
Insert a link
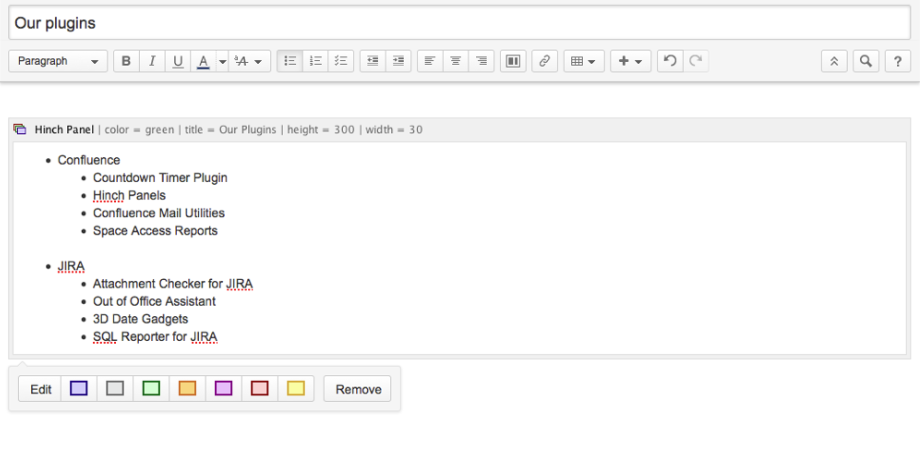(x=544, y=61)
